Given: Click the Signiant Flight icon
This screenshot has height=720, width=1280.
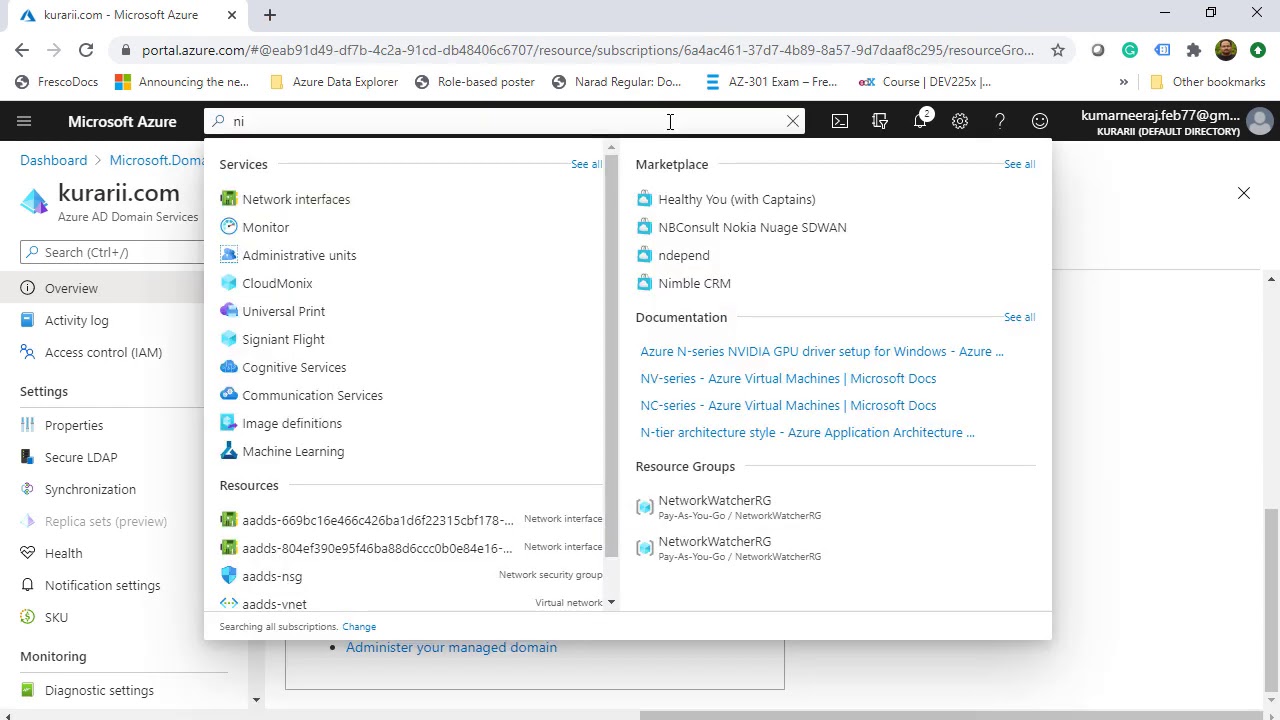Looking at the screenshot, I should [229, 339].
